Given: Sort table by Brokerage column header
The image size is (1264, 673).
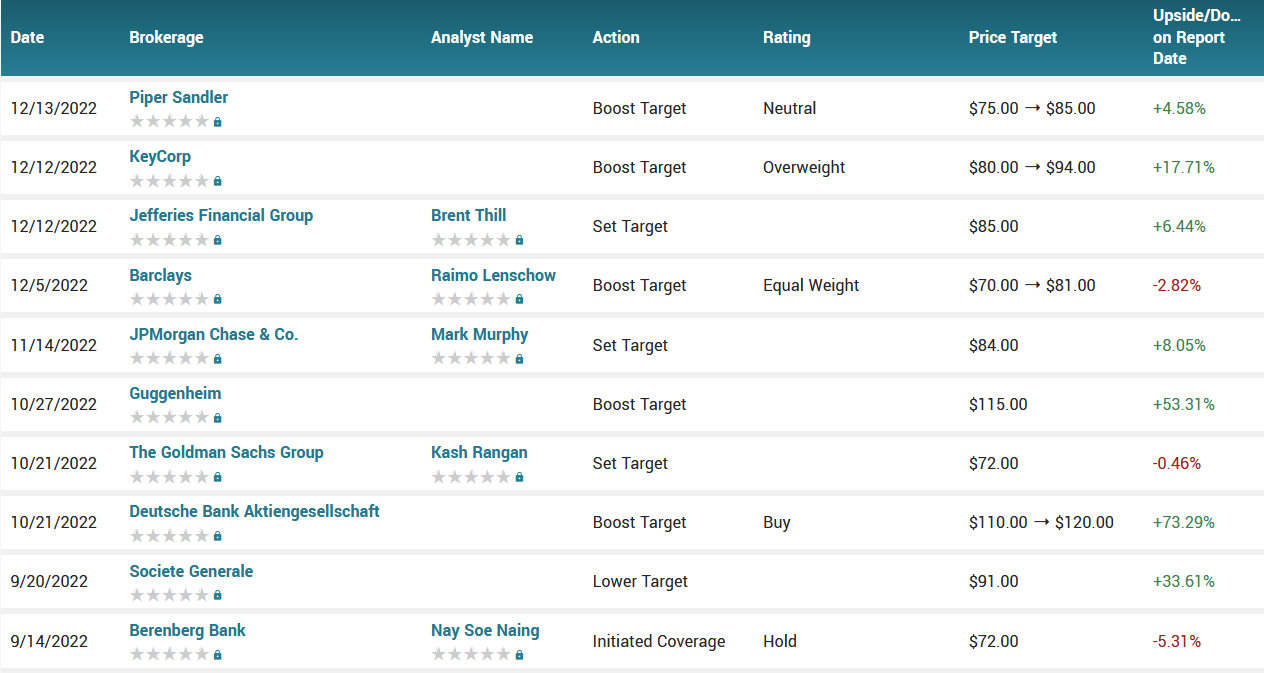Looking at the screenshot, I should (x=166, y=38).
